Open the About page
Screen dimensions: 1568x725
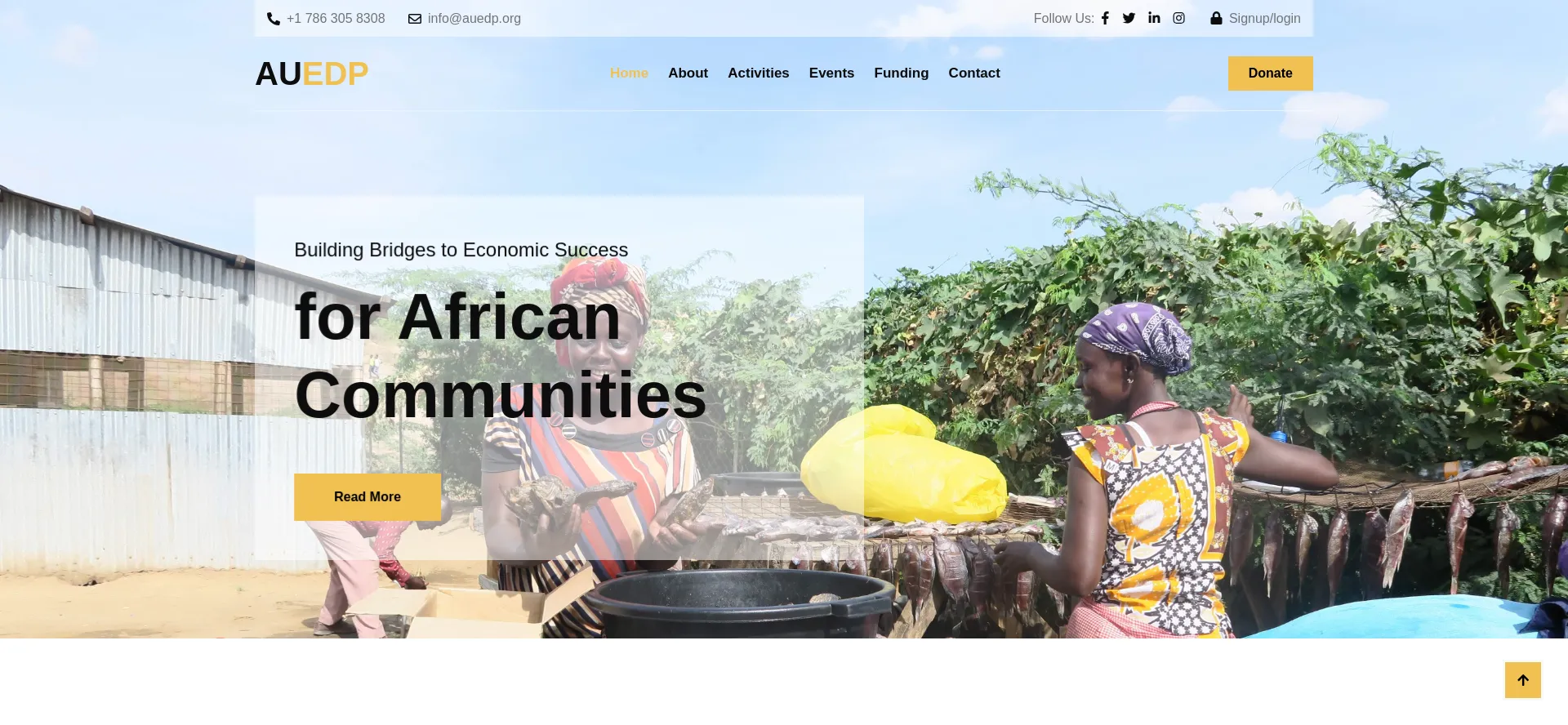[688, 73]
